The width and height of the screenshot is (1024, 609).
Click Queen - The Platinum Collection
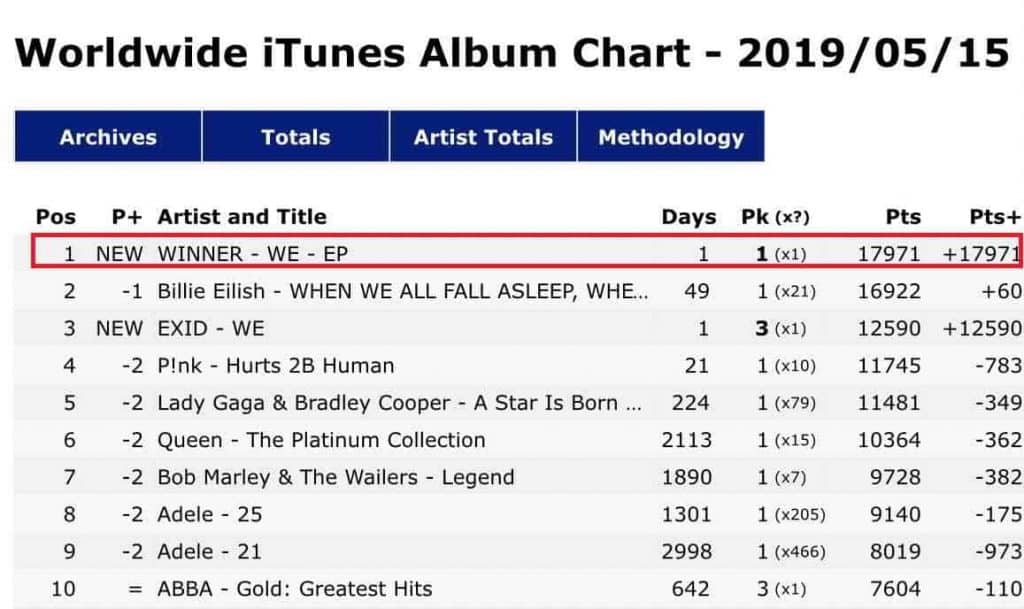[321, 440]
